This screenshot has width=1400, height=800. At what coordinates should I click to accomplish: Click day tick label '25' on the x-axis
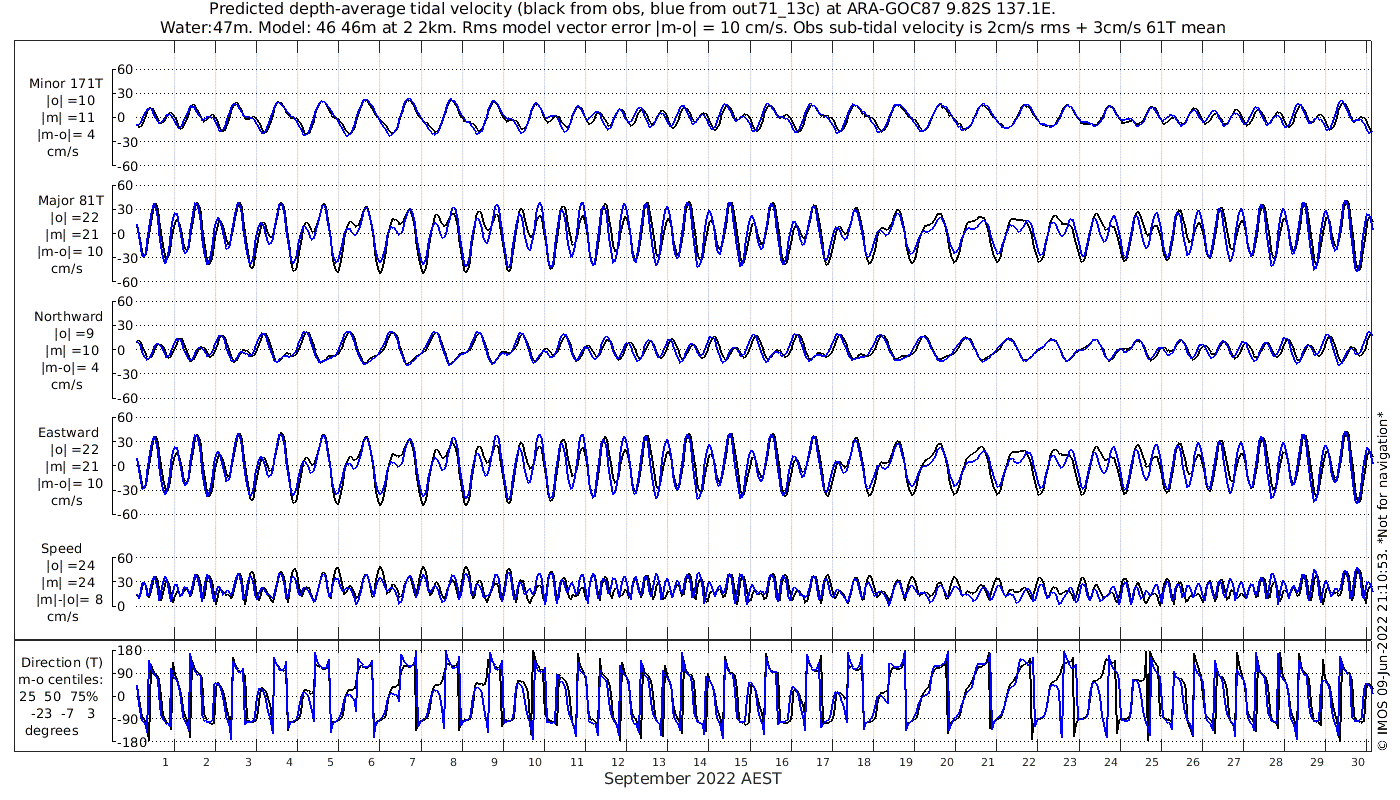[1152, 762]
